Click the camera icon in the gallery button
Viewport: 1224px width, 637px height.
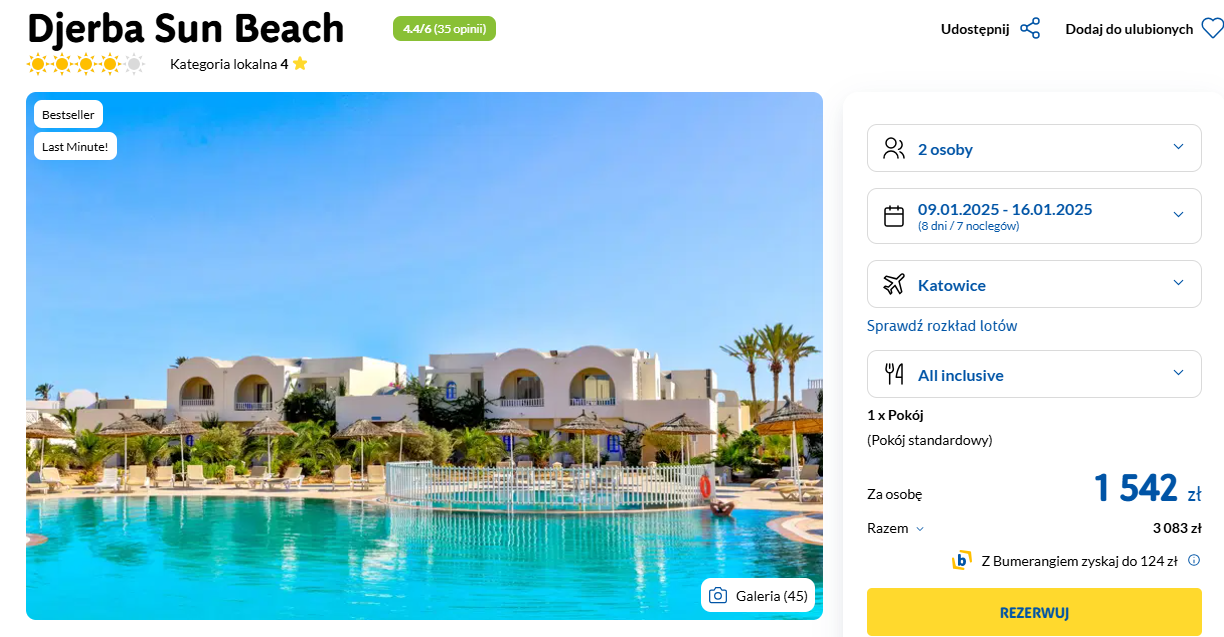(717, 596)
